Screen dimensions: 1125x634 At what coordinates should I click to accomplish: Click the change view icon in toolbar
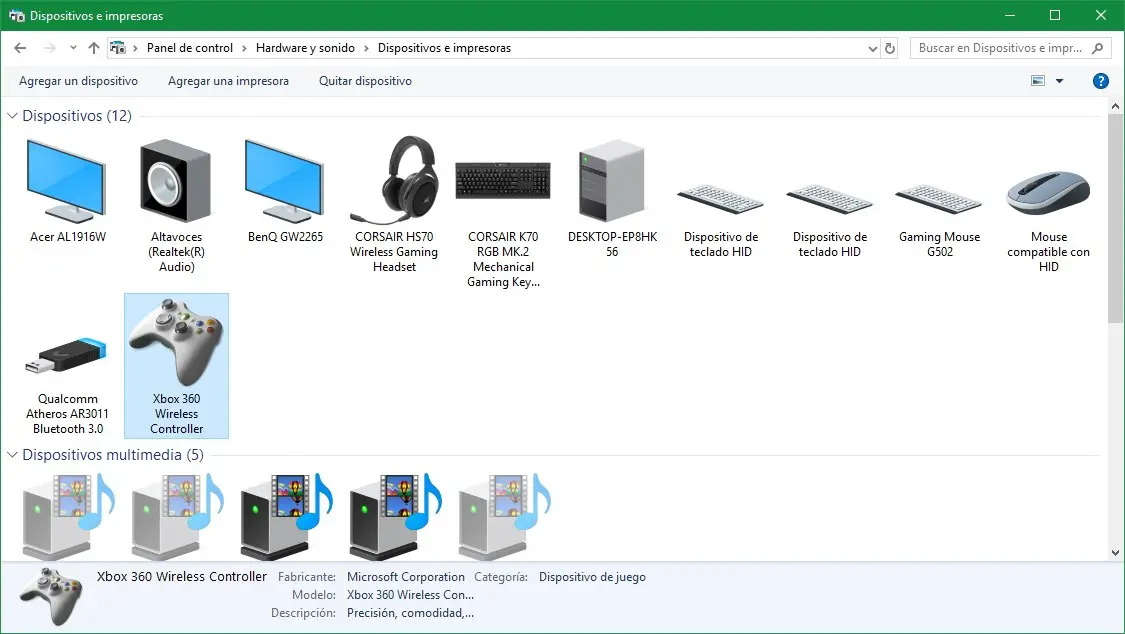(x=1037, y=81)
